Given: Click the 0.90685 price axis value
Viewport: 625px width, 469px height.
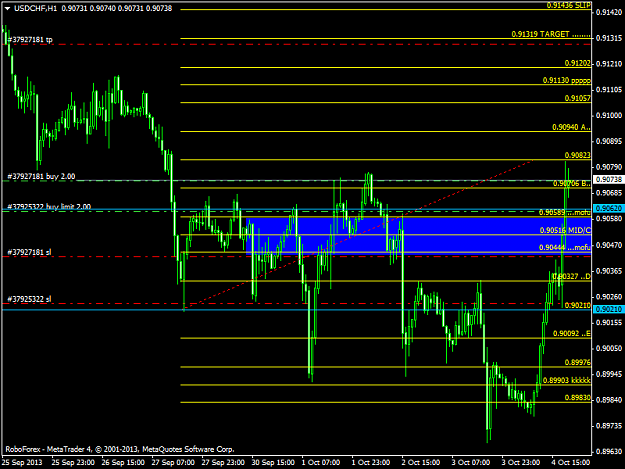Looking at the screenshot, I should [609, 193].
